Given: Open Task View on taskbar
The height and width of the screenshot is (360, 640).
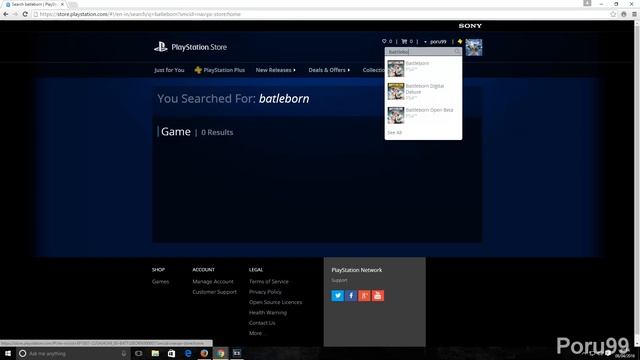Looking at the screenshot, I should coord(139,353).
